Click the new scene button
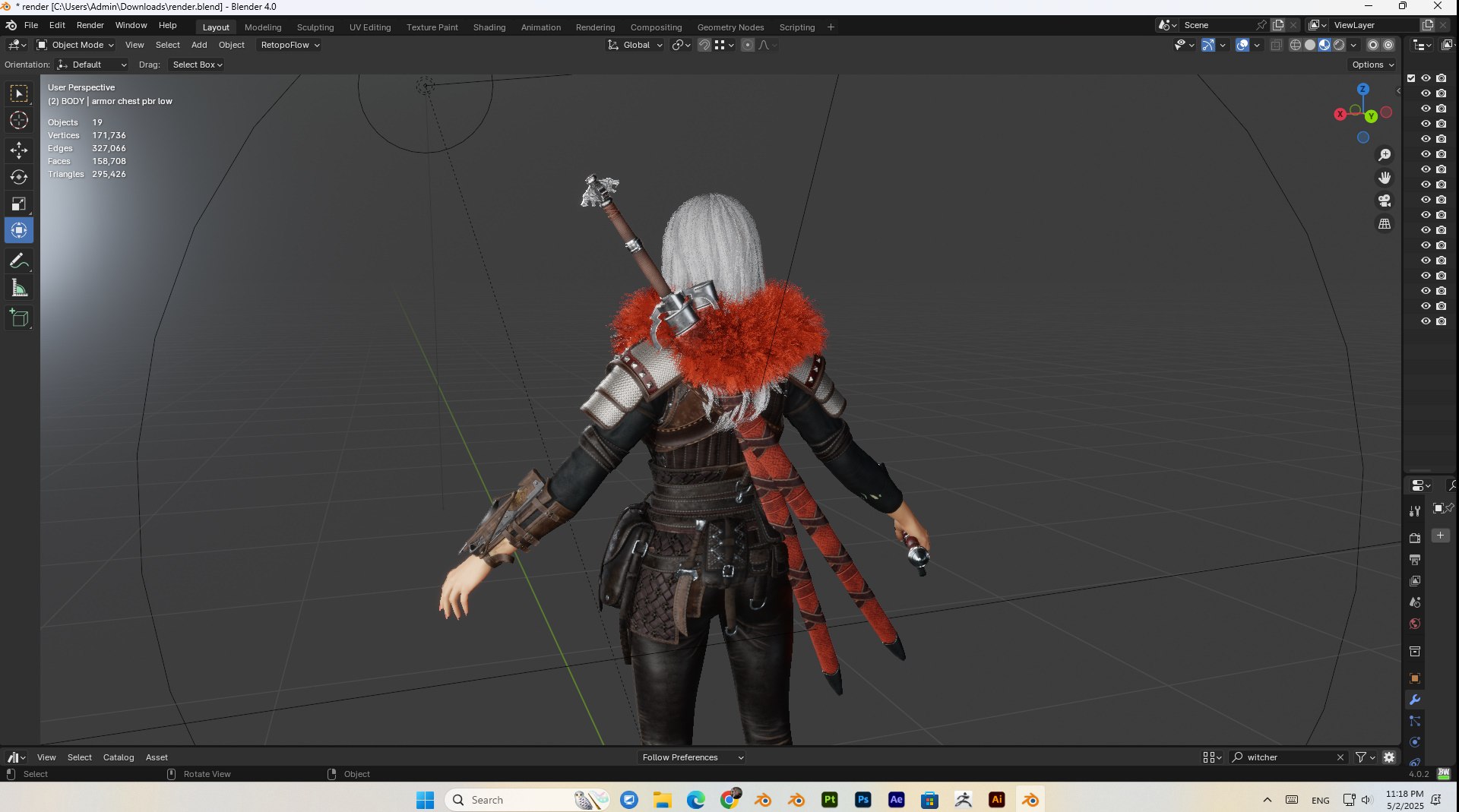Image resolution: width=1459 pixels, height=812 pixels. (x=1278, y=25)
